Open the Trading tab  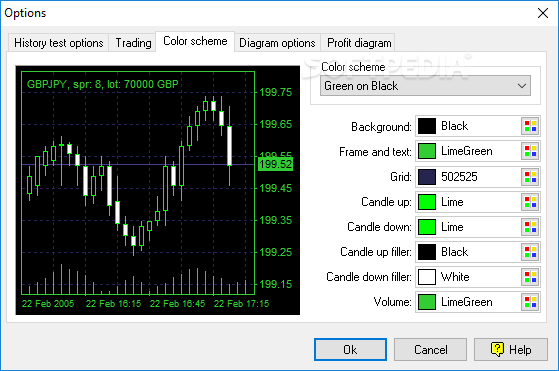point(133,43)
